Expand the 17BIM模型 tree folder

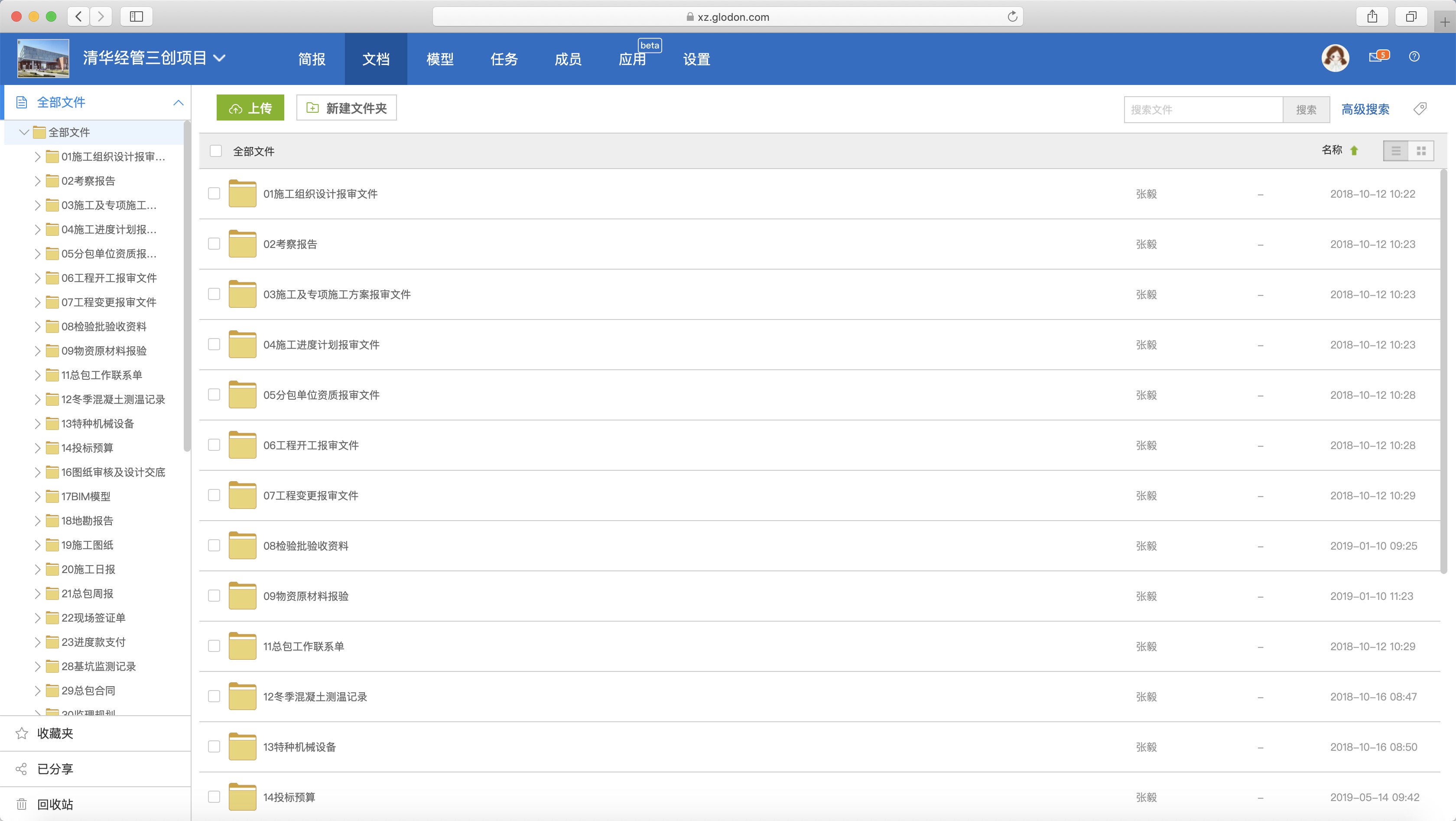37,496
